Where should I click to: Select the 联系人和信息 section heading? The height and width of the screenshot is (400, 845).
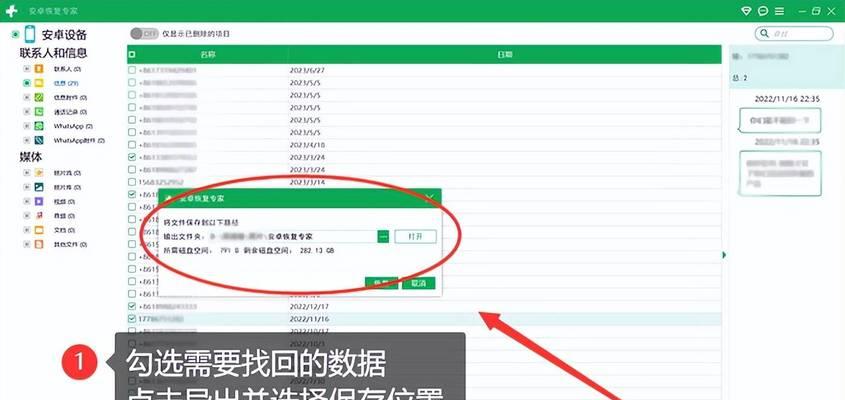coord(53,53)
